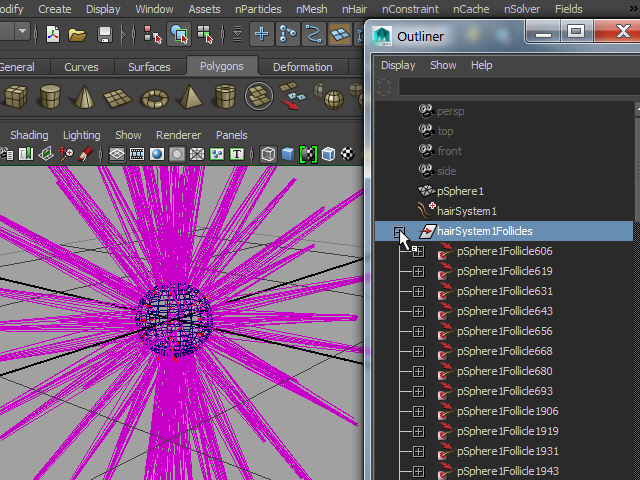Viewport: 640px width, 480px height.
Task: Expand pSphere1Follicle1919 node
Action: coord(418,431)
